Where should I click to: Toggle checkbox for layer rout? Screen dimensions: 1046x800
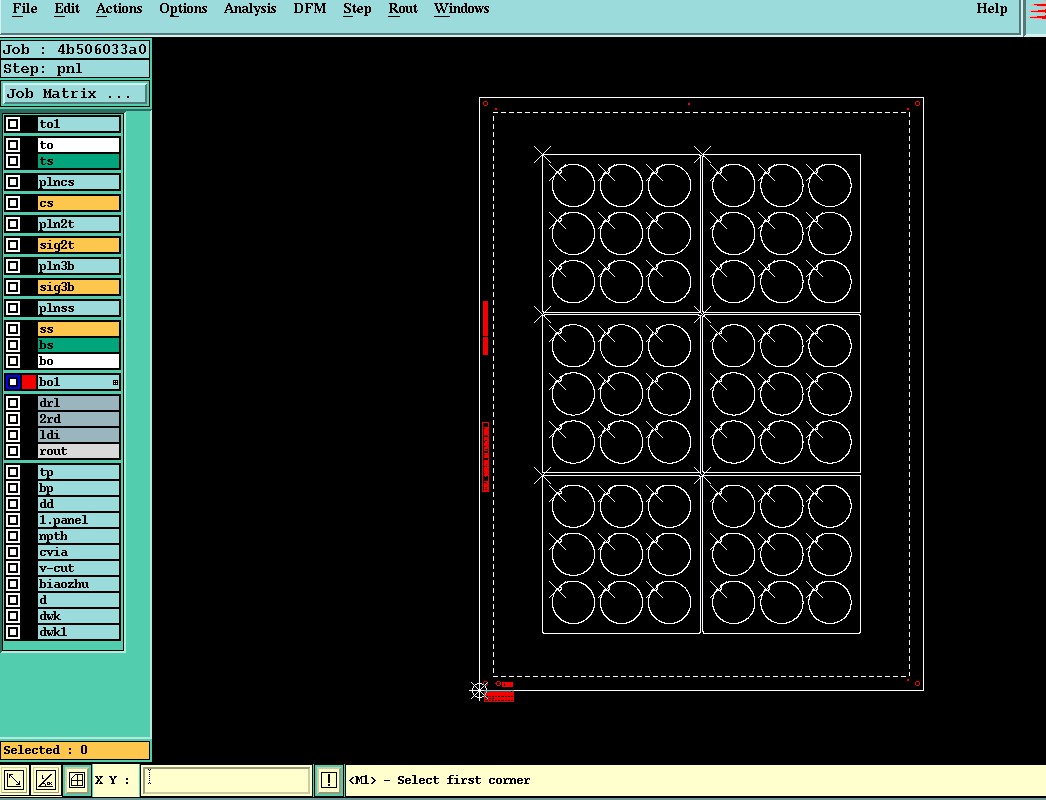(x=13, y=451)
